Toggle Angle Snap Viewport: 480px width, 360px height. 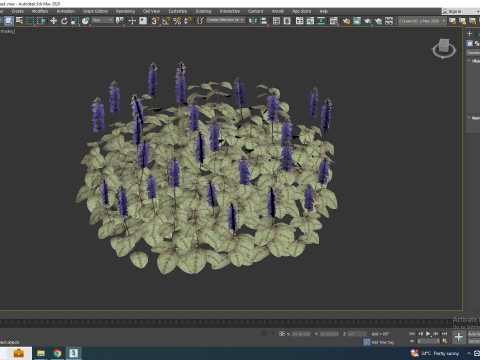166,21
